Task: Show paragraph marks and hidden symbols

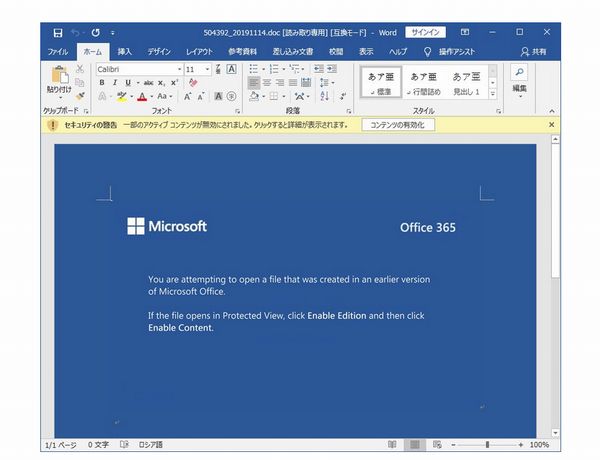Action: [343, 96]
